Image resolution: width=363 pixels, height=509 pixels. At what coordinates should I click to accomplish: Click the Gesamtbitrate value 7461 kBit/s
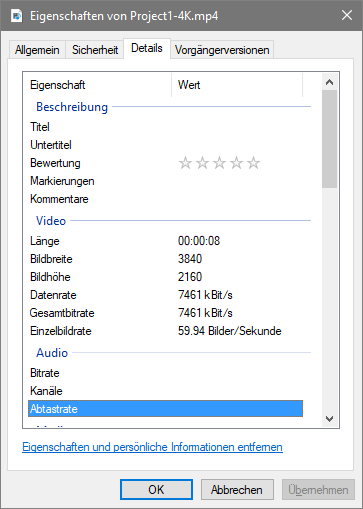(x=205, y=313)
